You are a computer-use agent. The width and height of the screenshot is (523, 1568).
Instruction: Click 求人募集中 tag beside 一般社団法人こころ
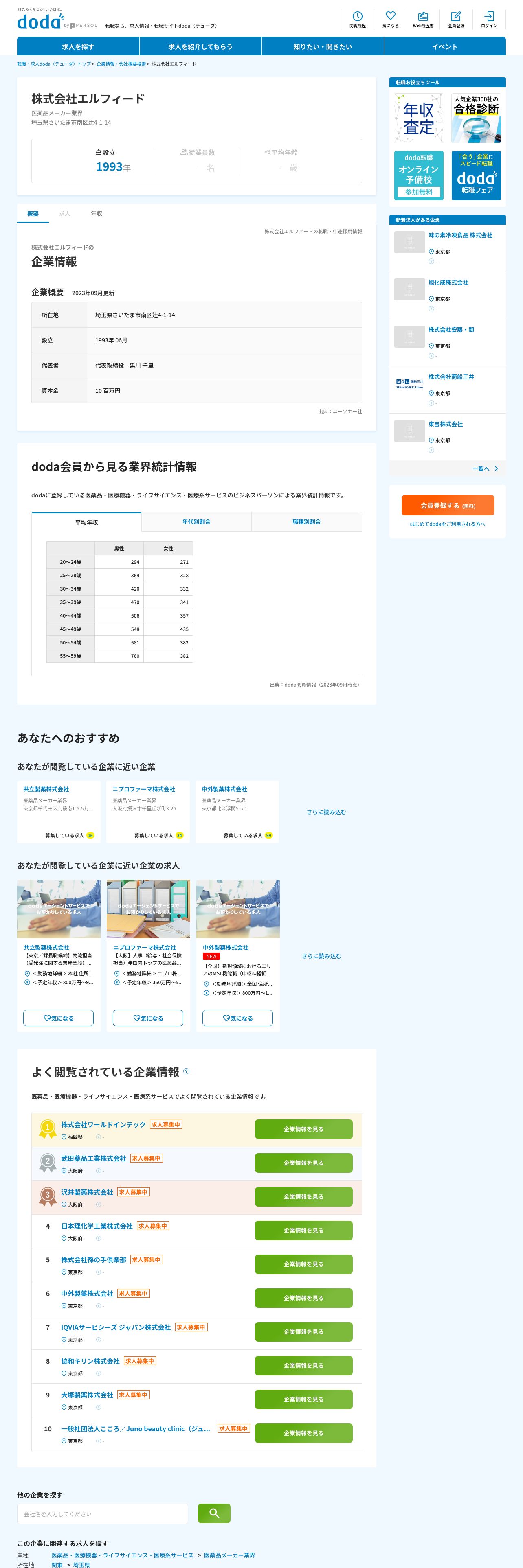pyautogui.click(x=233, y=1429)
